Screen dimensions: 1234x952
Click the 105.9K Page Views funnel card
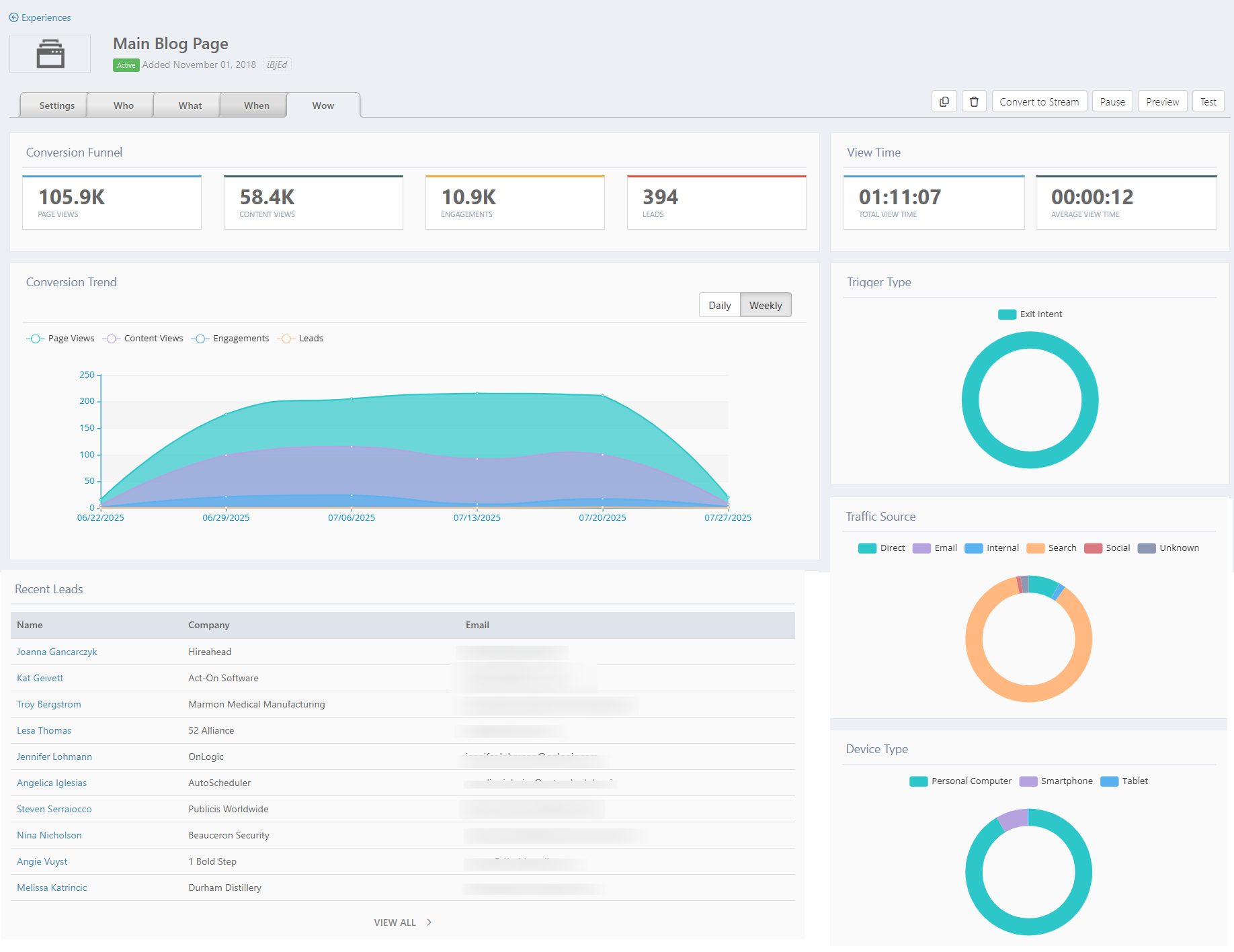coord(112,203)
